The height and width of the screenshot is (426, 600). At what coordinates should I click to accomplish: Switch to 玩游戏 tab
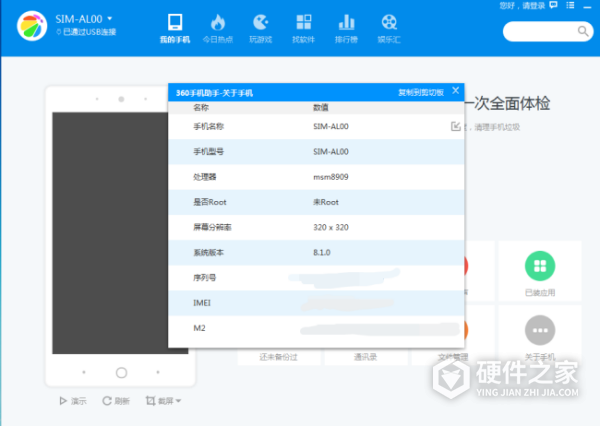click(x=261, y=28)
